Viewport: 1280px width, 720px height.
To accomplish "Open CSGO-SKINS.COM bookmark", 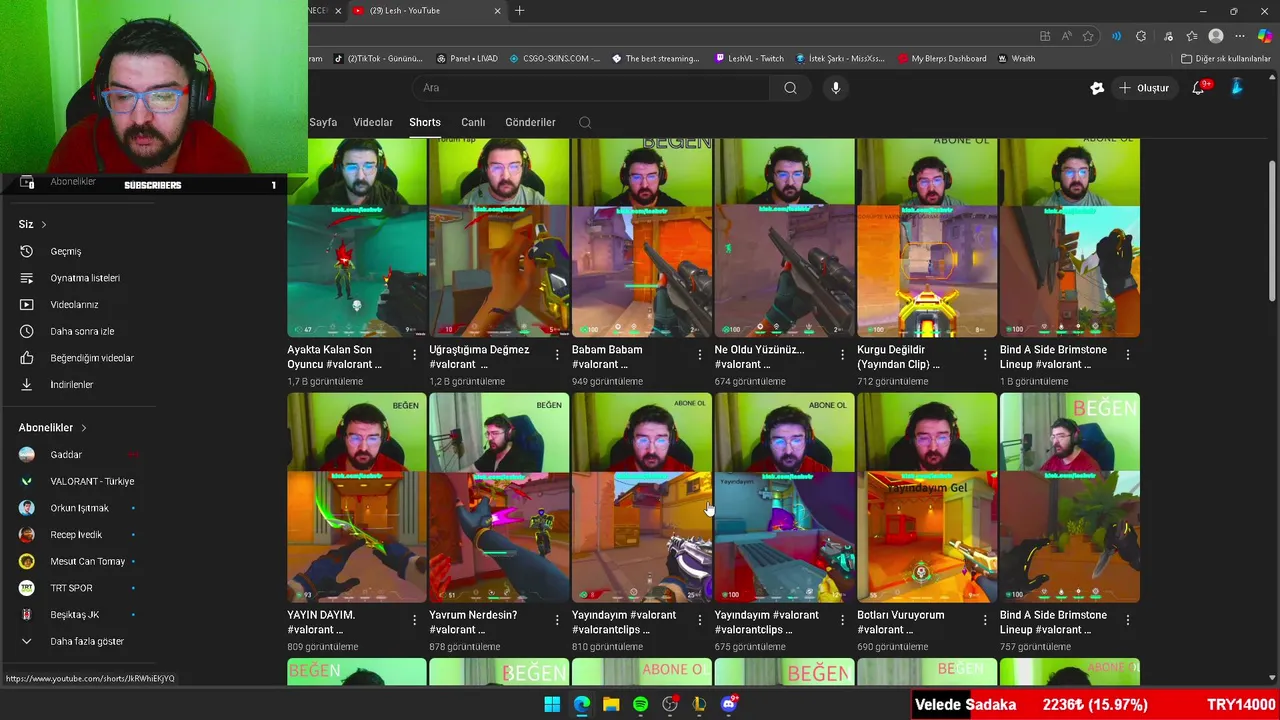I will pyautogui.click(x=555, y=59).
